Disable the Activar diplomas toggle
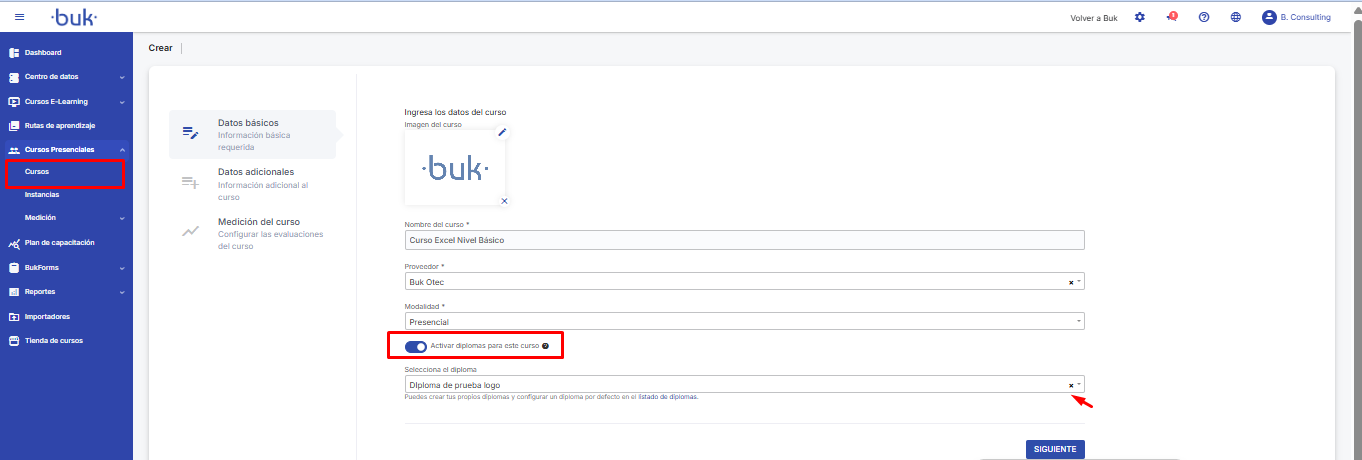 tap(416, 346)
